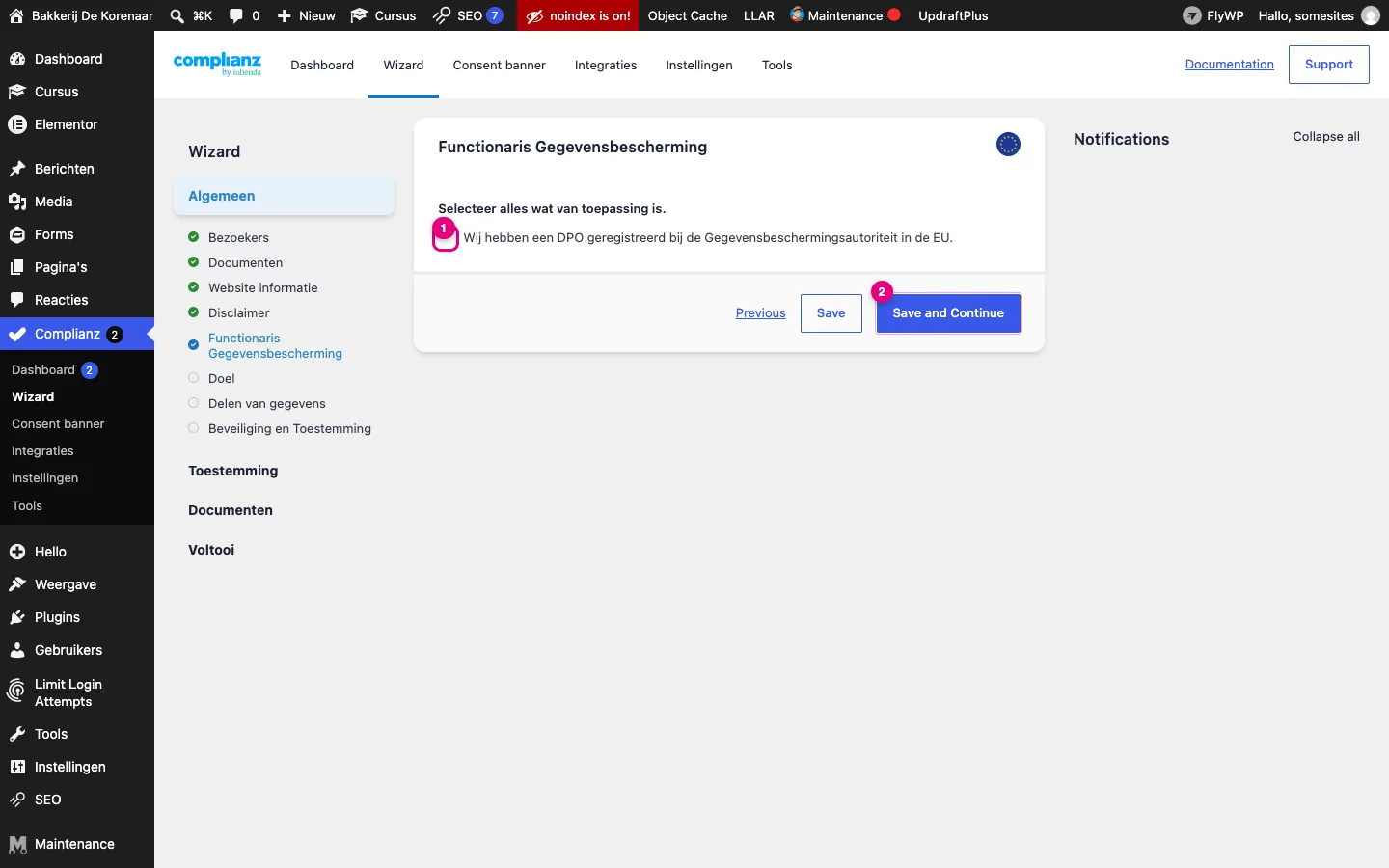Open Beveiliging en Toestemming step
Viewport: 1389px width, 868px height.
(x=289, y=429)
